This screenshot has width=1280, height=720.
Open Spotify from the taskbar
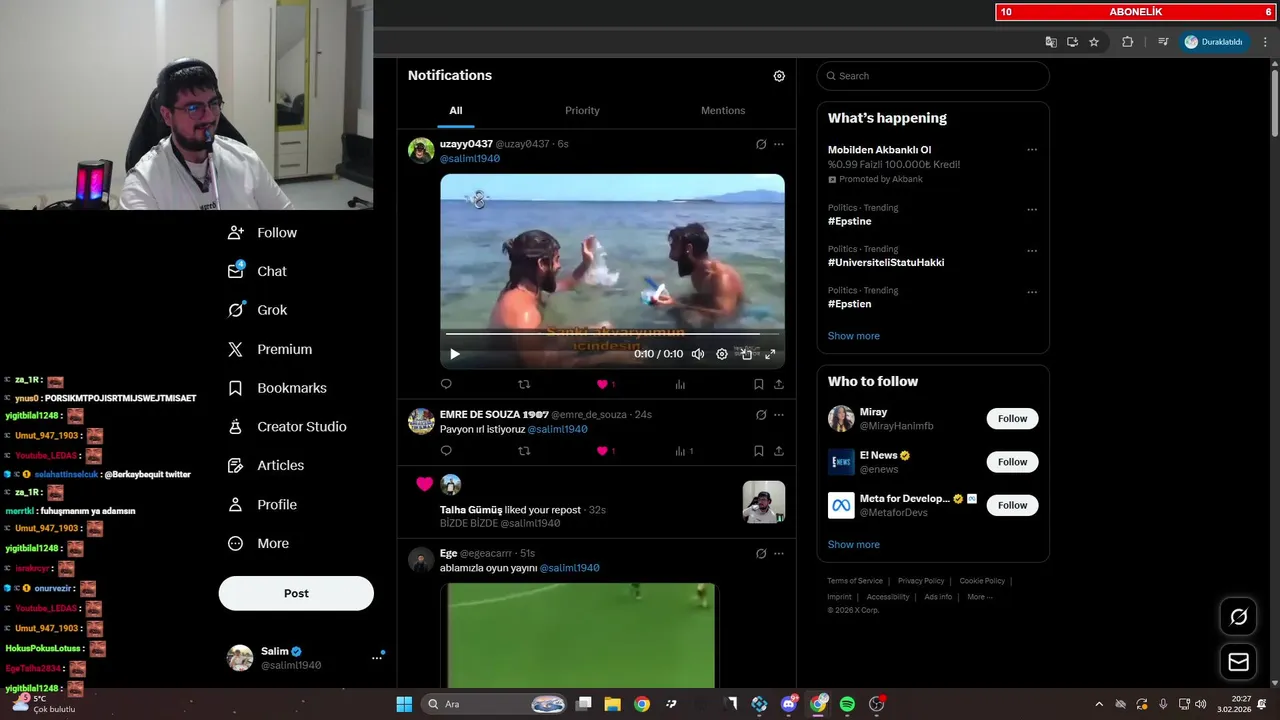[x=847, y=704]
